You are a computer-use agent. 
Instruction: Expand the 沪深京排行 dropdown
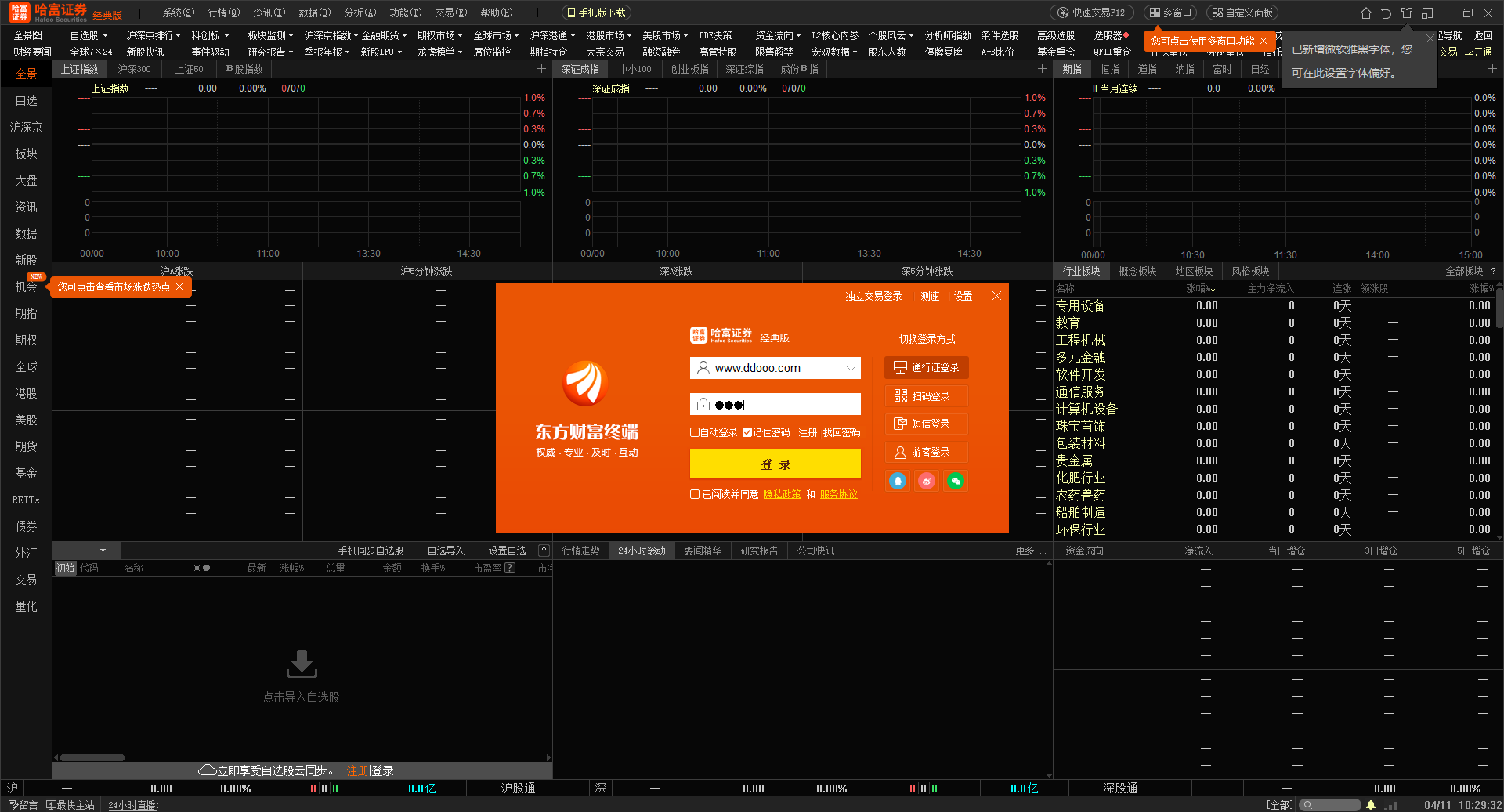[178, 36]
